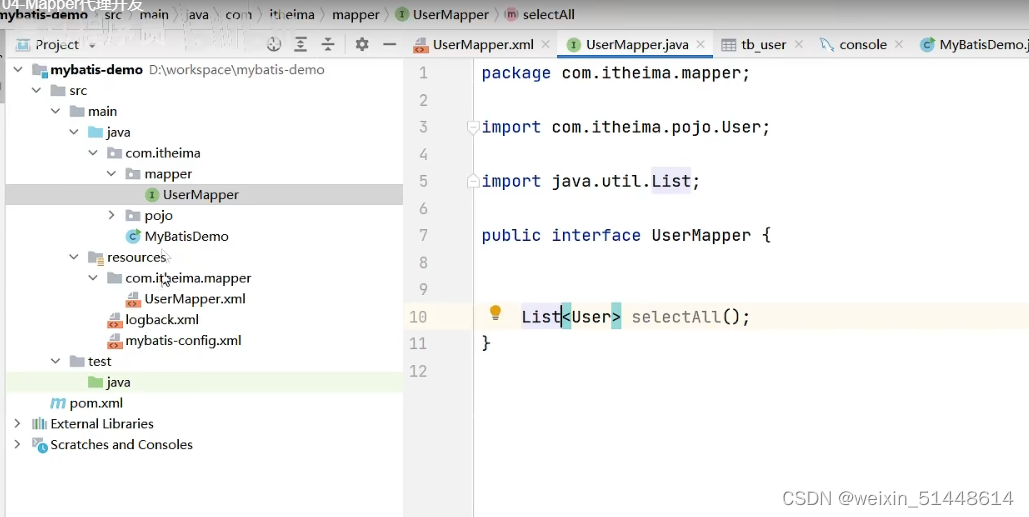Click selectAll method name in editor
This screenshot has height=517, width=1029.
676,317
